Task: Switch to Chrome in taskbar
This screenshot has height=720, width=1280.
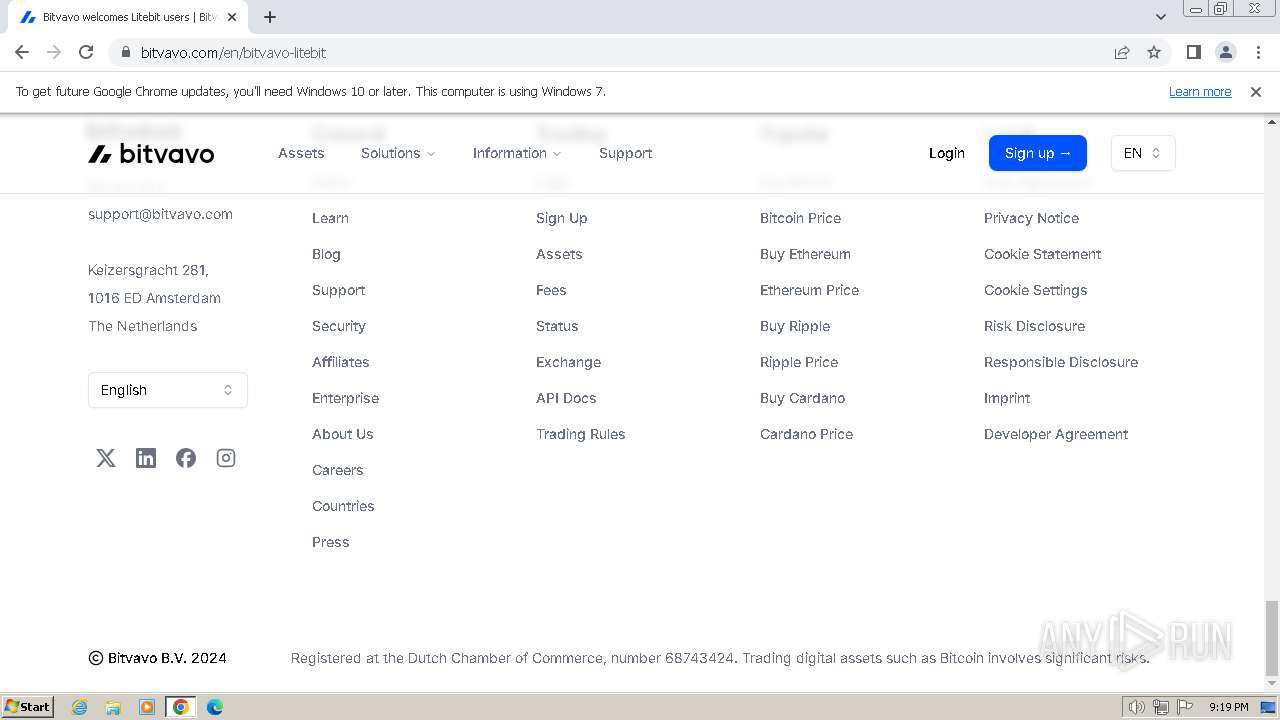Action: [181, 707]
